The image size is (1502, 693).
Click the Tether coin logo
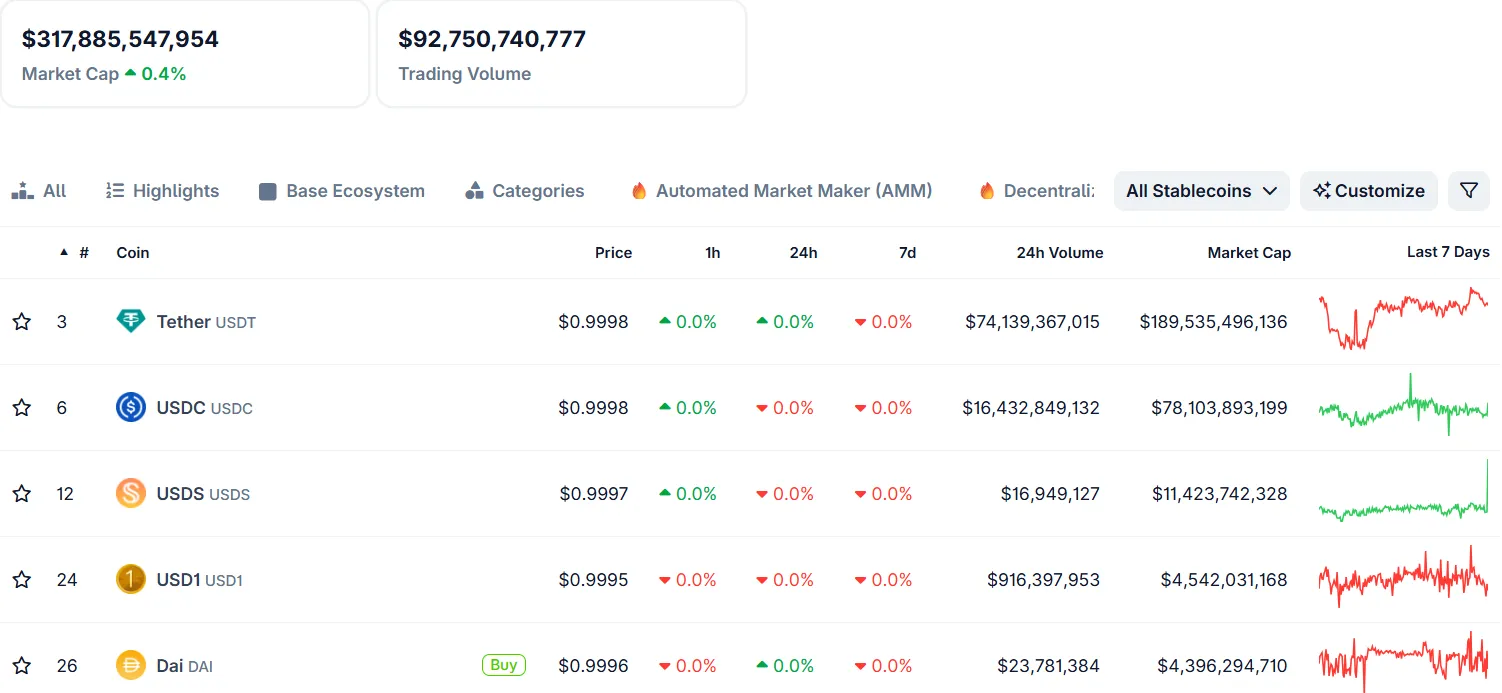[131, 322]
